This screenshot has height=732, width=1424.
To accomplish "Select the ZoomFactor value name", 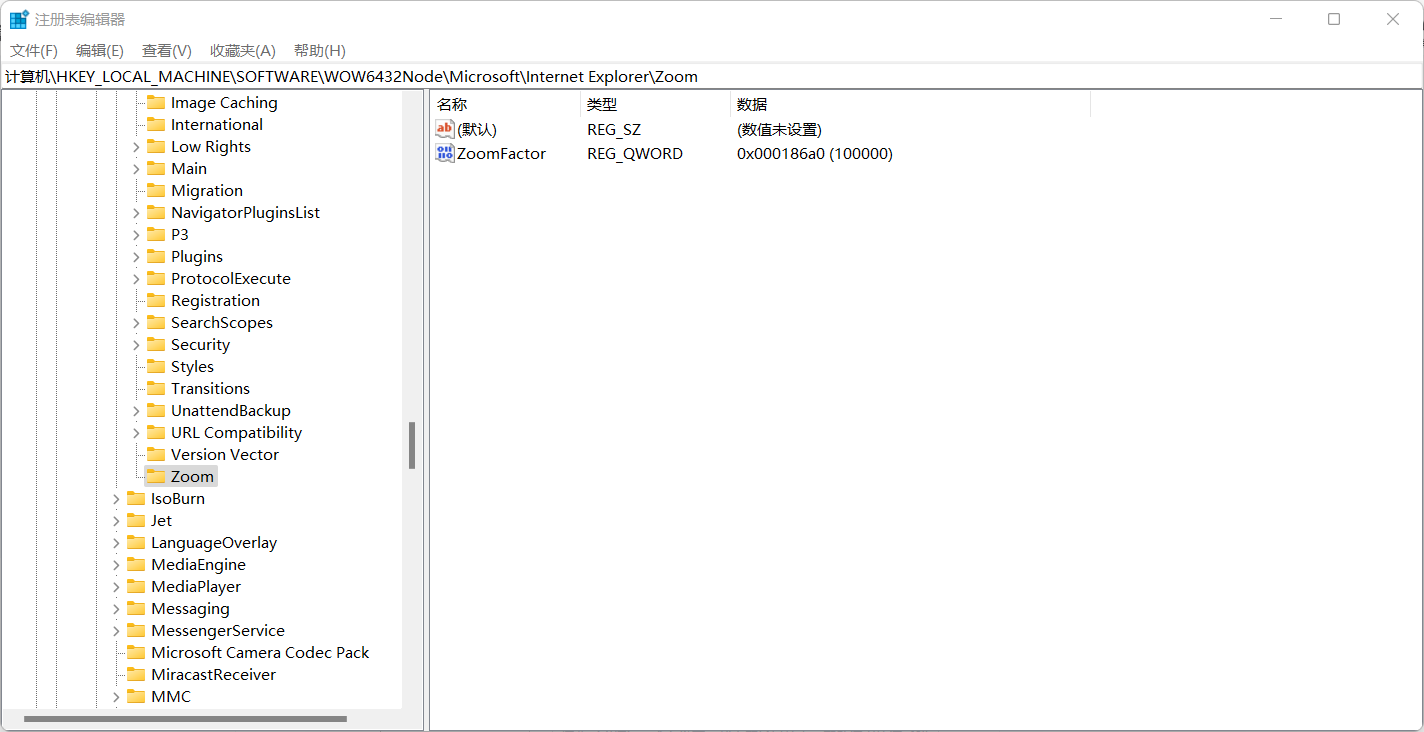I will [501, 153].
